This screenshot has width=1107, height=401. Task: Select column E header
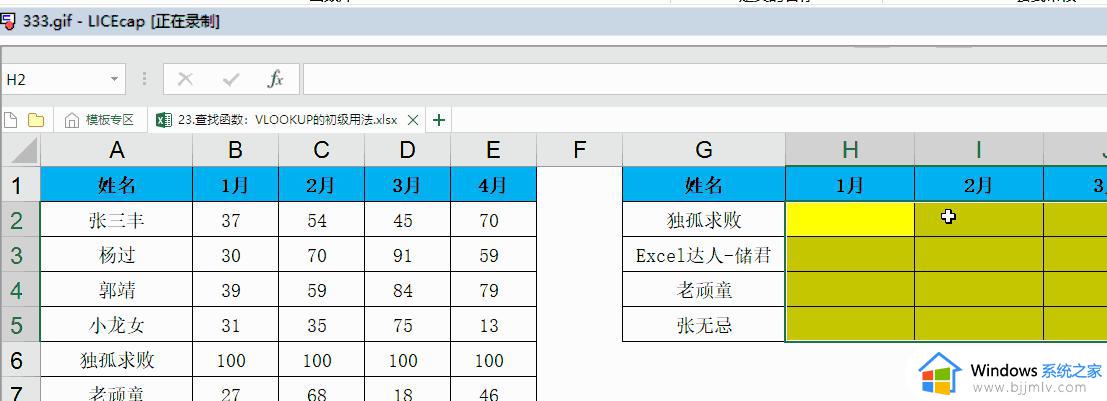point(493,150)
